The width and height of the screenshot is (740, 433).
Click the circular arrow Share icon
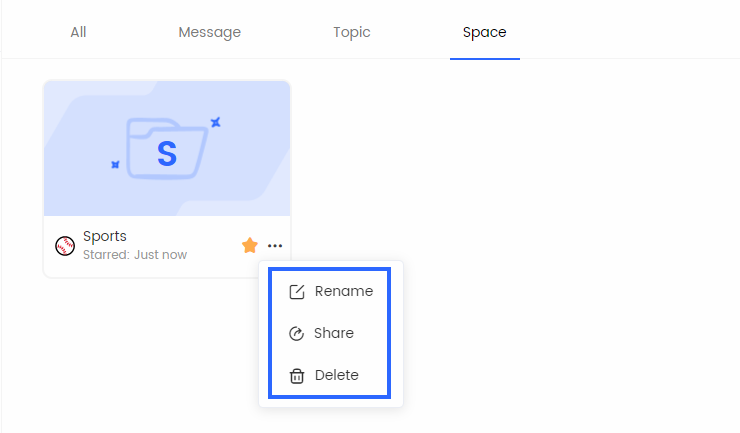tap(296, 334)
